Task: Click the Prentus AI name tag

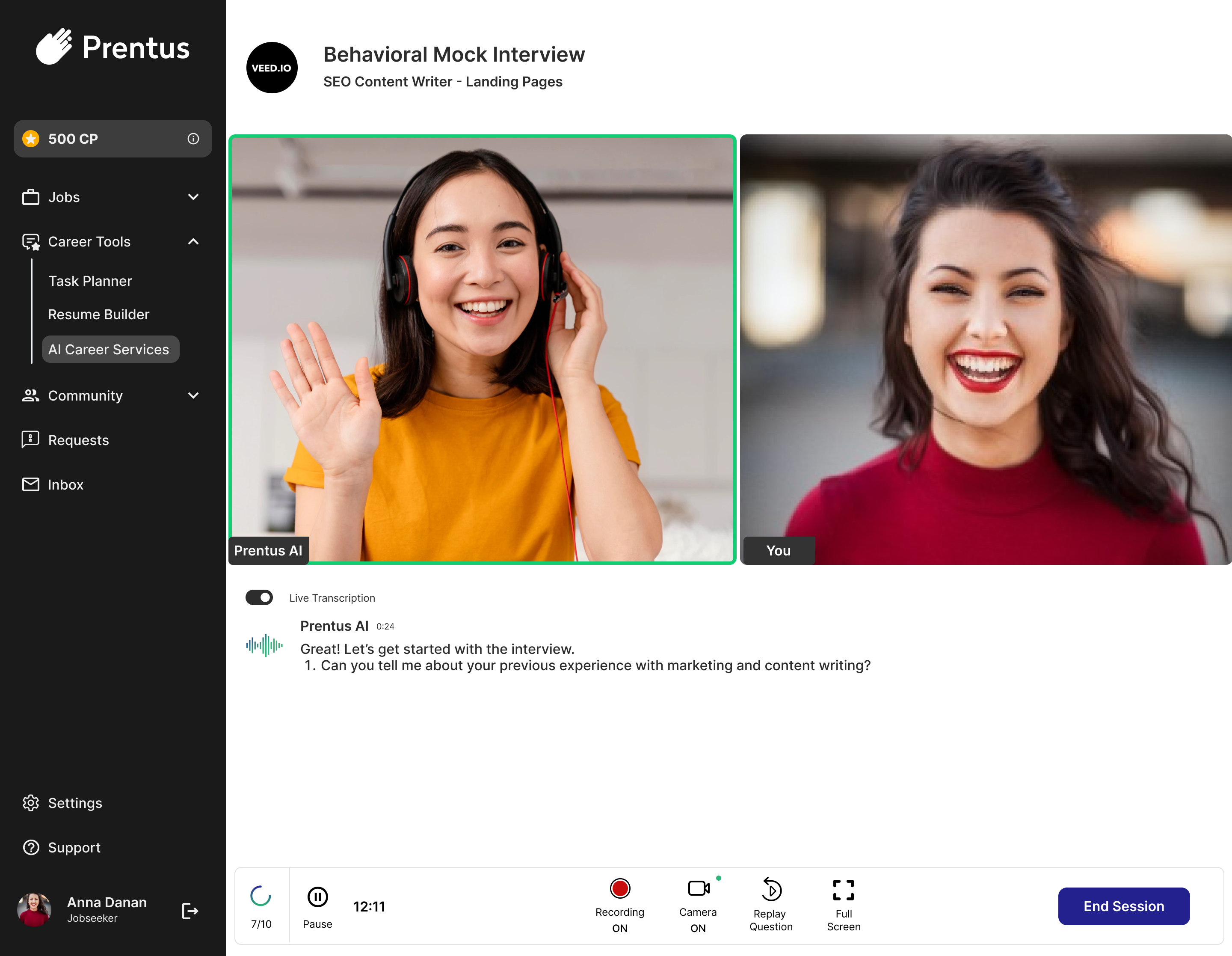Action: coord(269,550)
